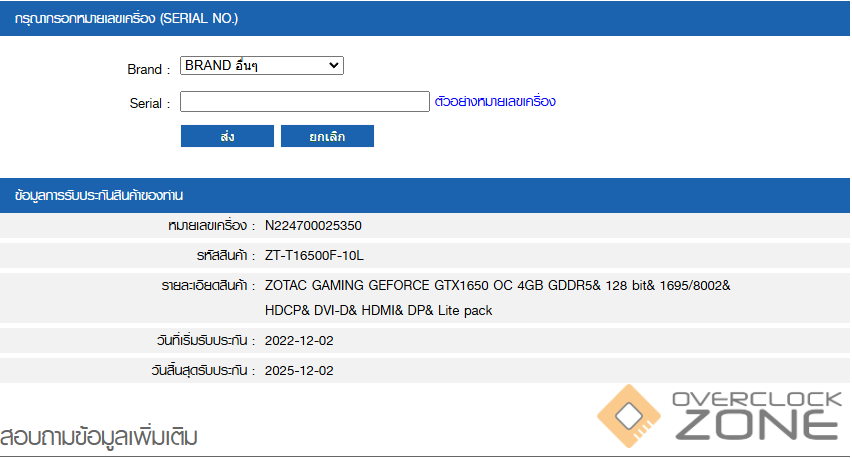Click into the Serial number input field
The image size is (852, 458).
pos(305,102)
